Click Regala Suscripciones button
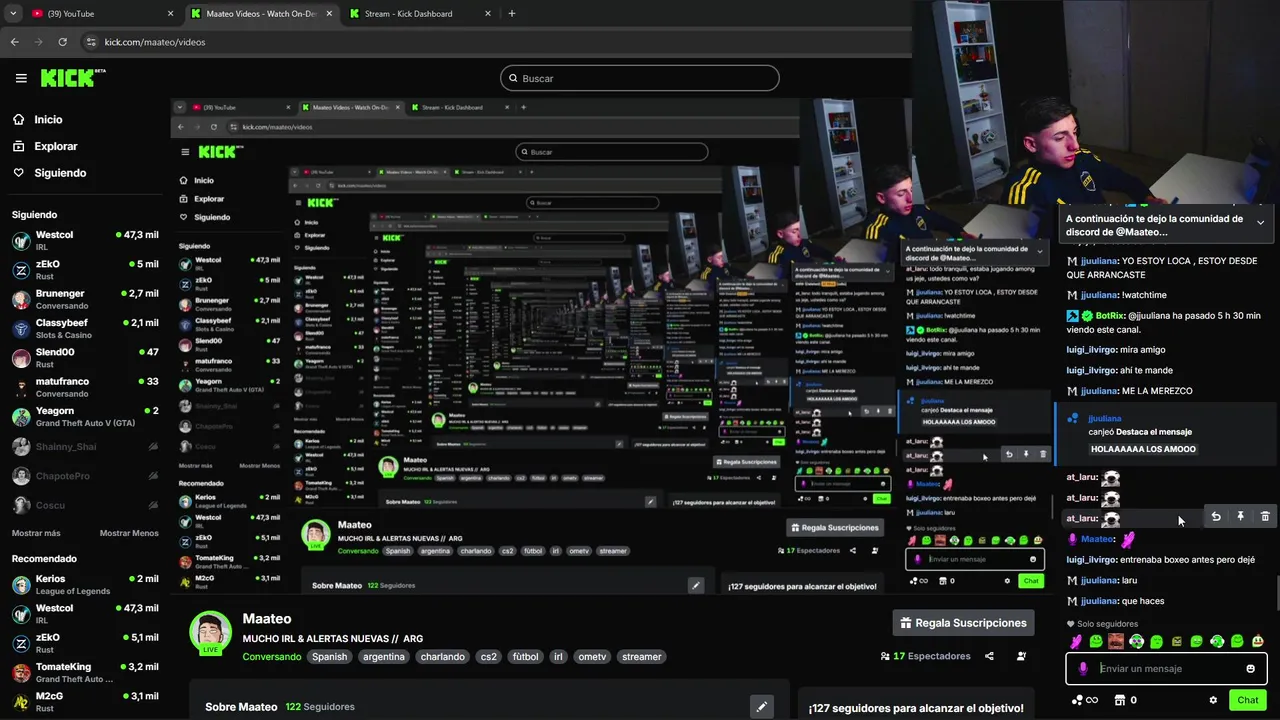Viewport: 1280px width, 720px height. coord(963,623)
